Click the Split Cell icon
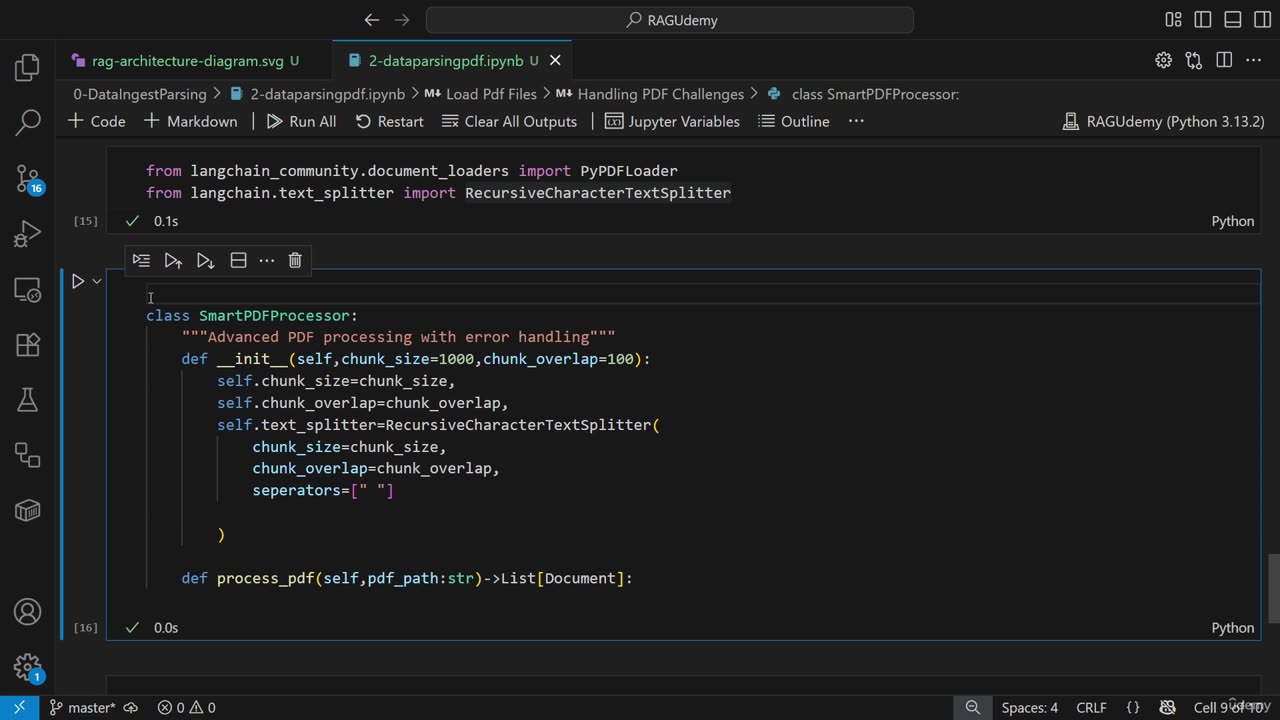This screenshot has height=720, width=1280. click(x=238, y=260)
